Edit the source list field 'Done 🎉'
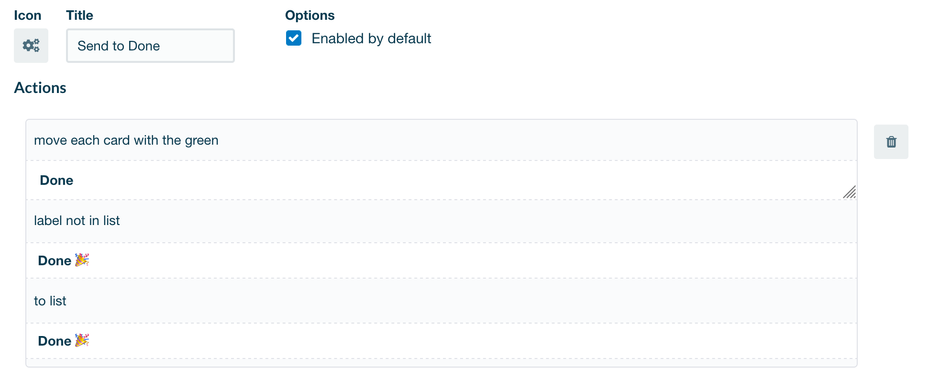 click(x=441, y=260)
